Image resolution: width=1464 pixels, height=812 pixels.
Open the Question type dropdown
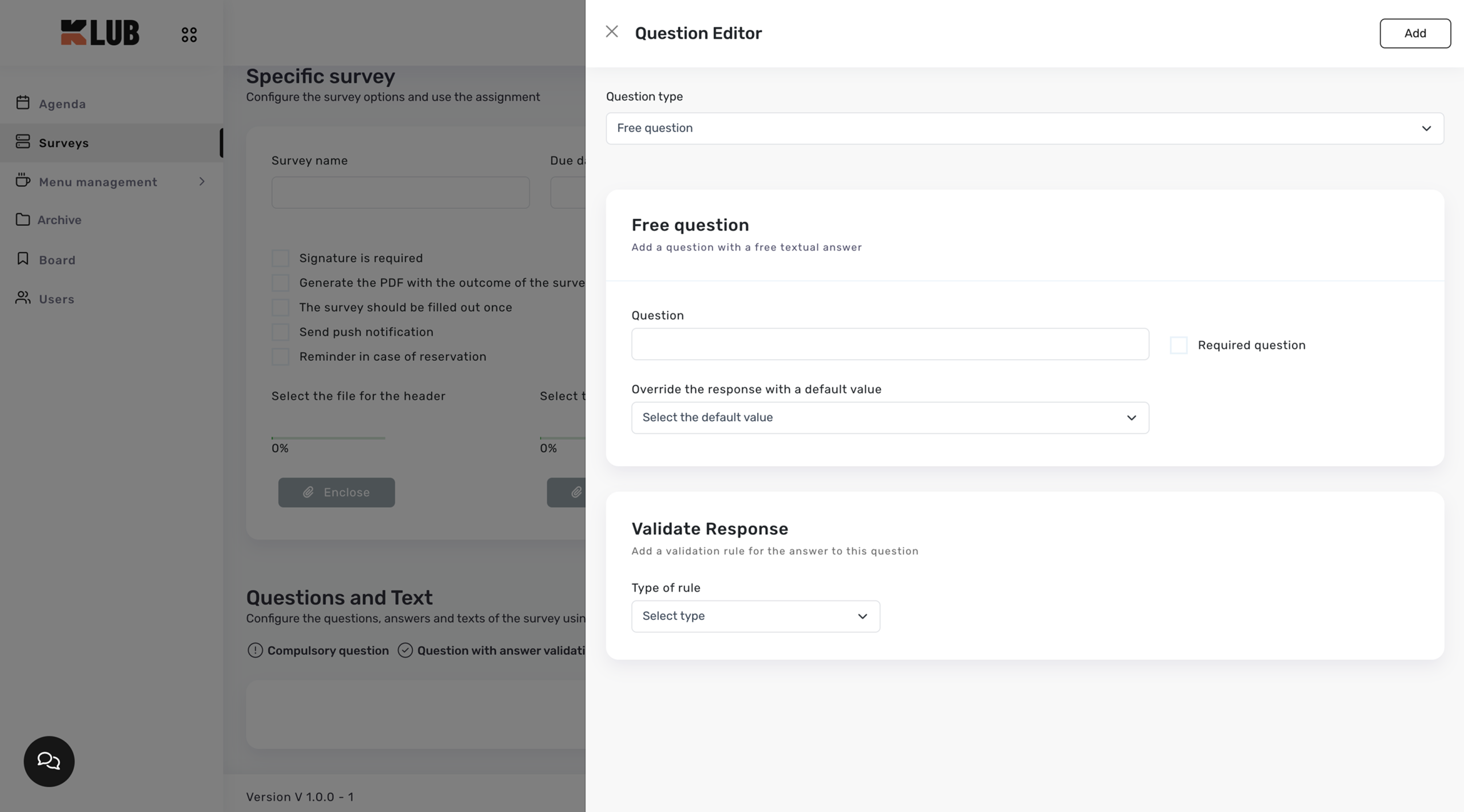point(1024,128)
